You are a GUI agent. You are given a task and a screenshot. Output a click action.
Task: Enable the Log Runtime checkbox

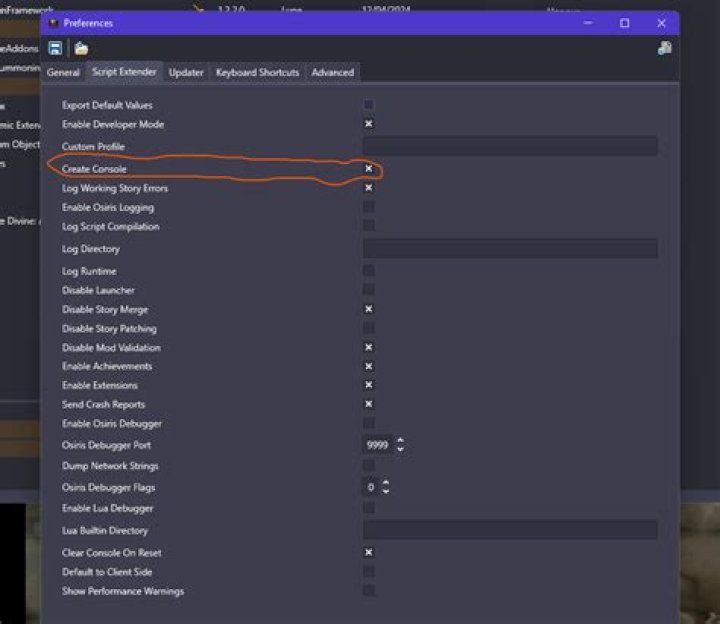coord(369,270)
